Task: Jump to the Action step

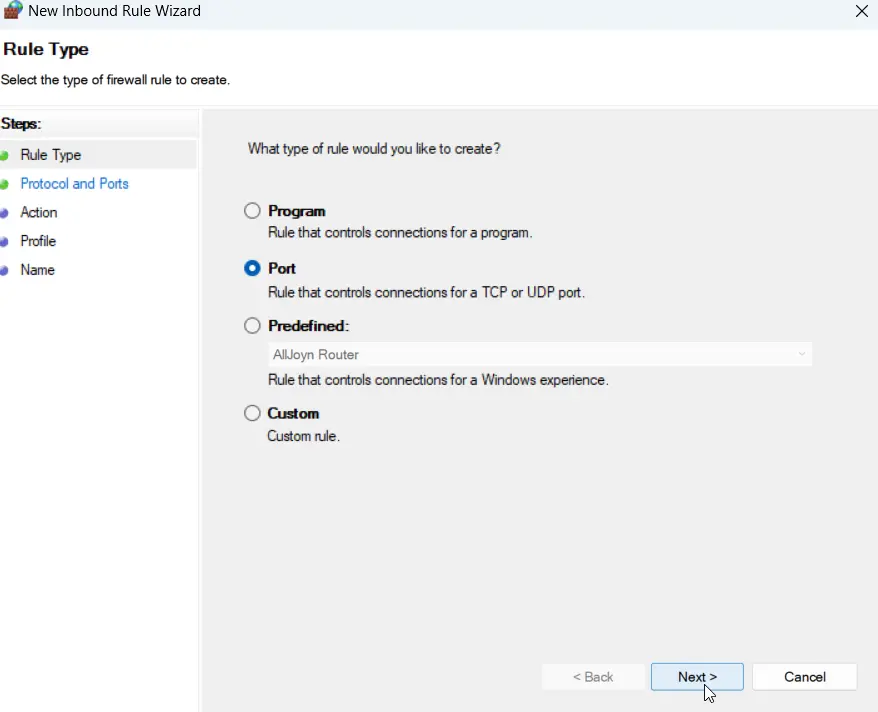Action: 39,212
